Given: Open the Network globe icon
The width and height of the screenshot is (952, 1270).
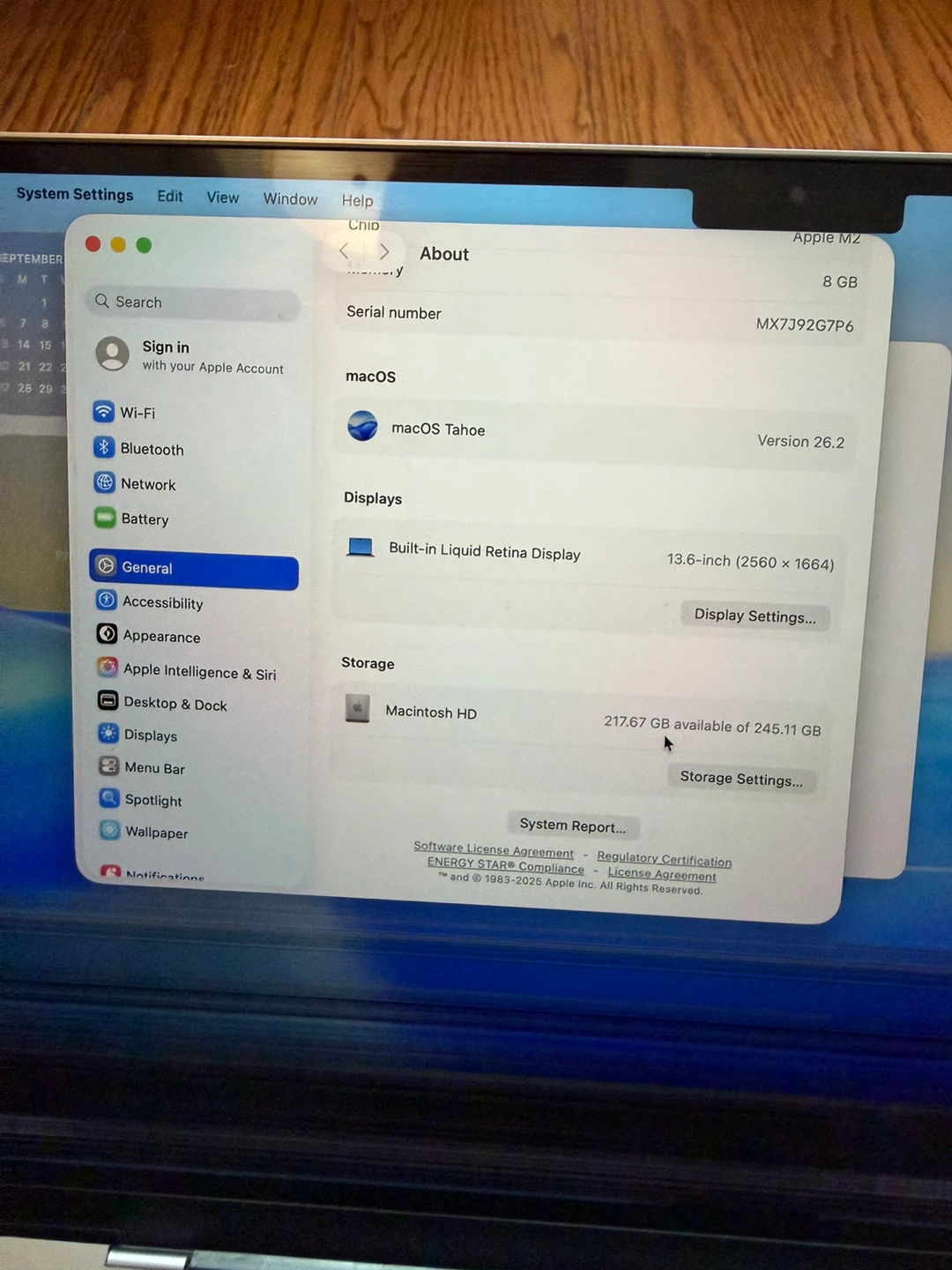Looking at the screenshot, I should (105, 482).
